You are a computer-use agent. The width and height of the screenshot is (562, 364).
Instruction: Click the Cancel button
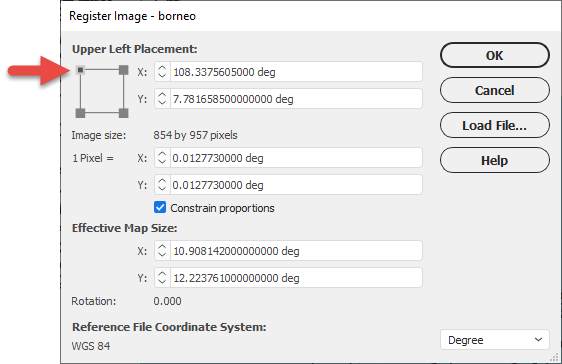pos(495,90)
